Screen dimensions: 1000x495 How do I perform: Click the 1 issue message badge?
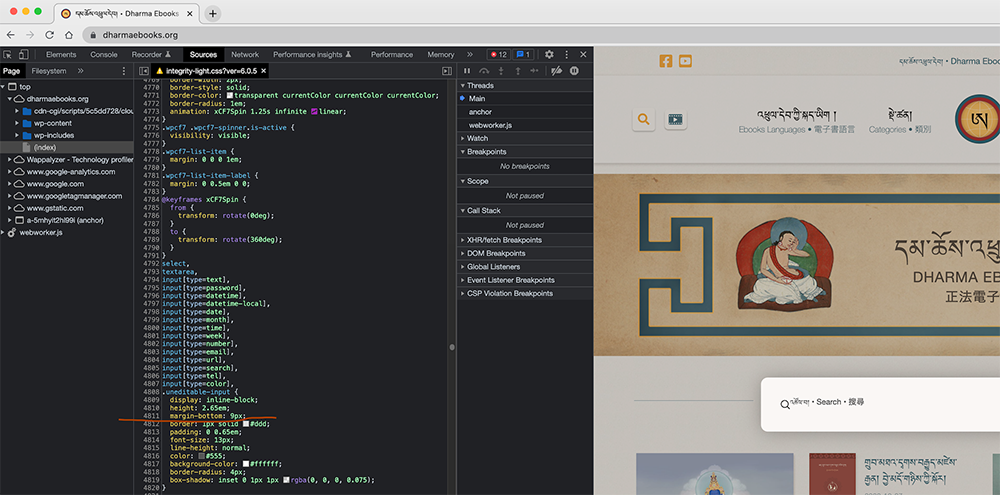[524, 55]
